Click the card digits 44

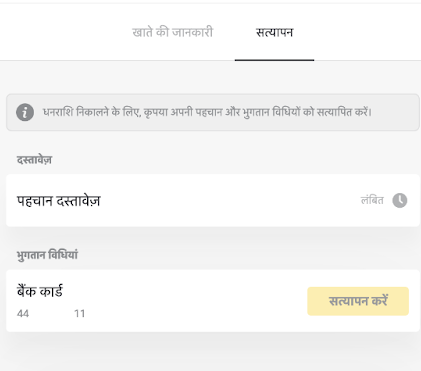(x=23, y=314)
